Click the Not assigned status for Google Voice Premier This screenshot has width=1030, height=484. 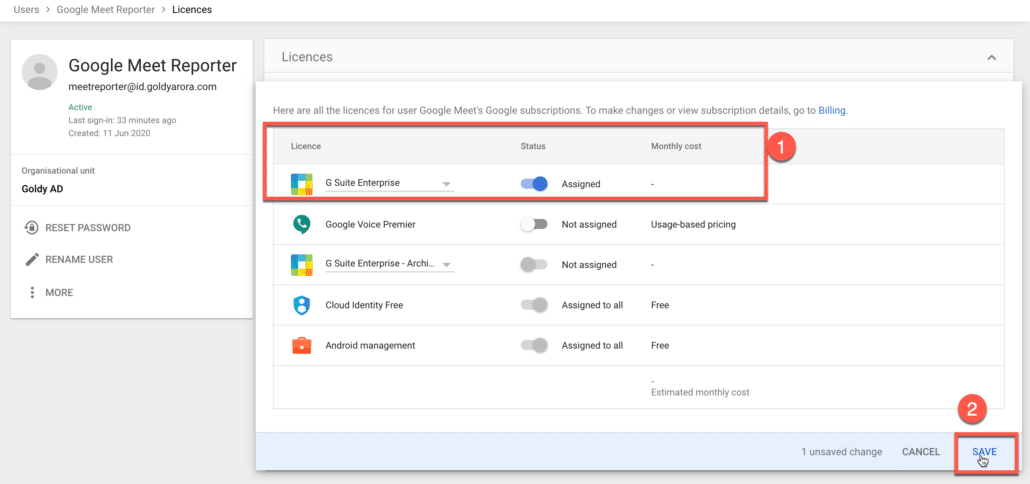click(x=589, y=225)
